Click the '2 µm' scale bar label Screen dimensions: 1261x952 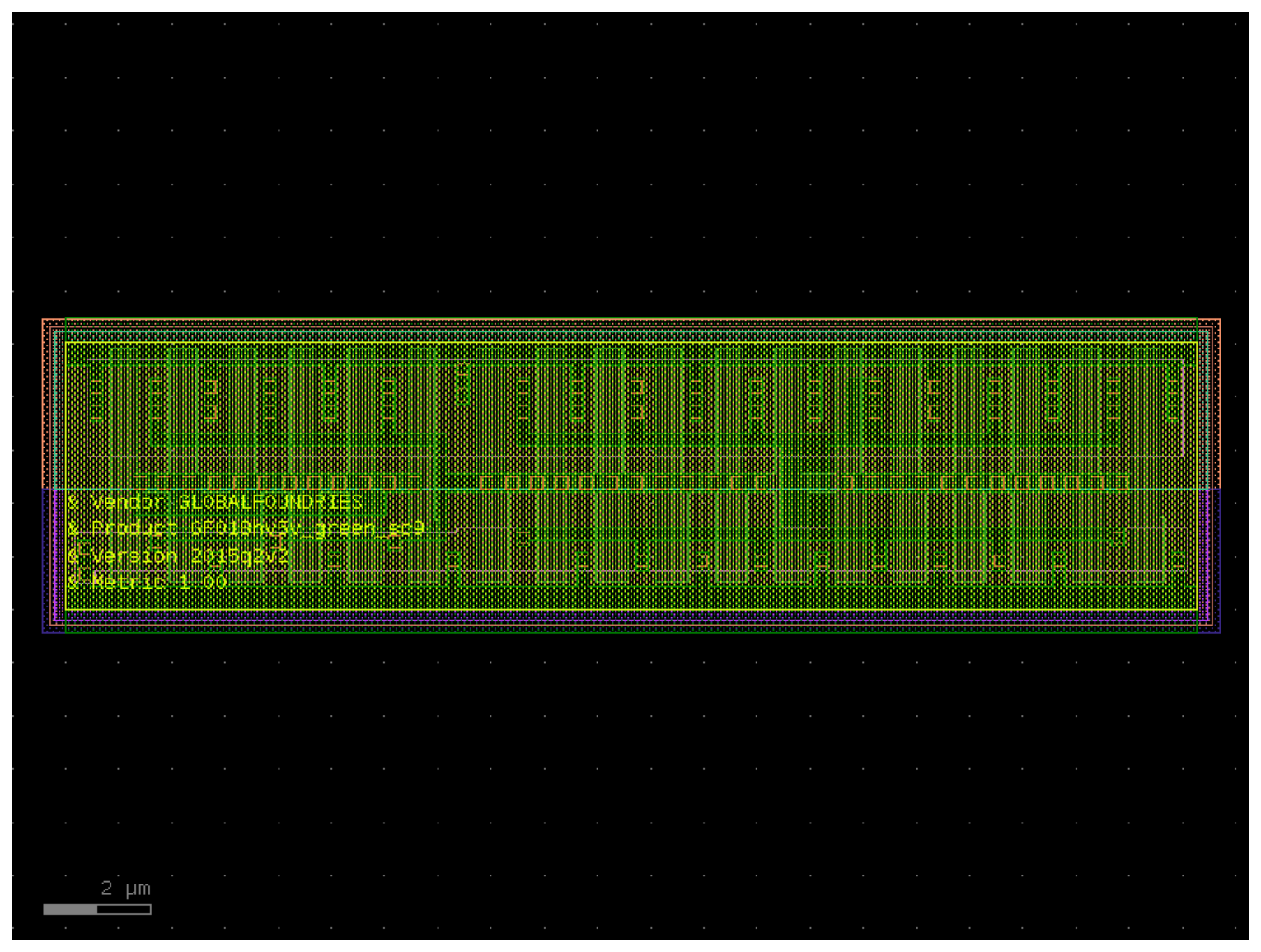[x=126, y=888]
